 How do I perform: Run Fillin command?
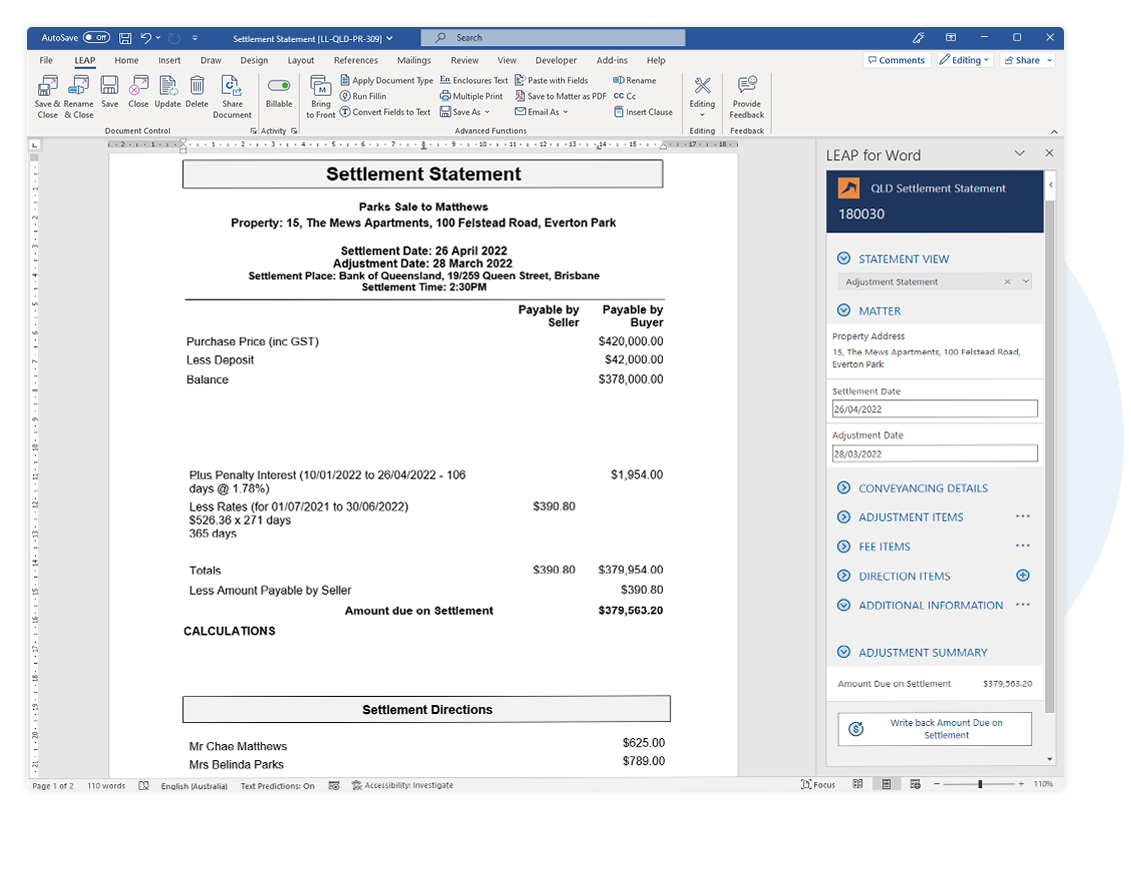click(364, 96)
